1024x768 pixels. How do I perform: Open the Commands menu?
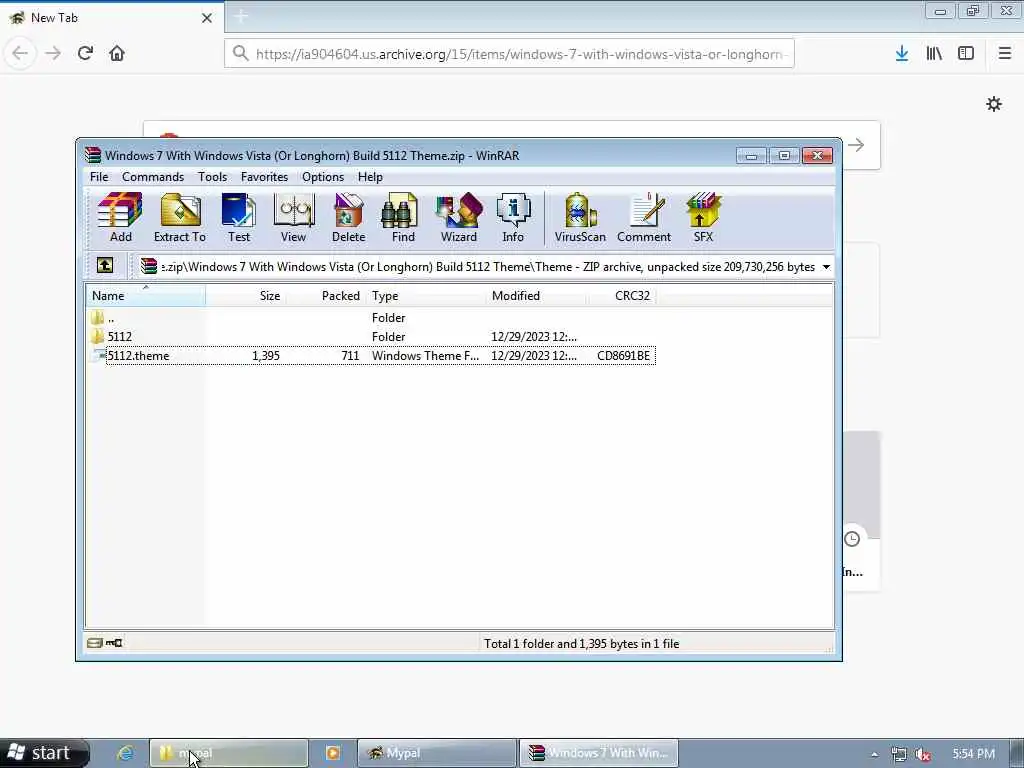(153, 177)
